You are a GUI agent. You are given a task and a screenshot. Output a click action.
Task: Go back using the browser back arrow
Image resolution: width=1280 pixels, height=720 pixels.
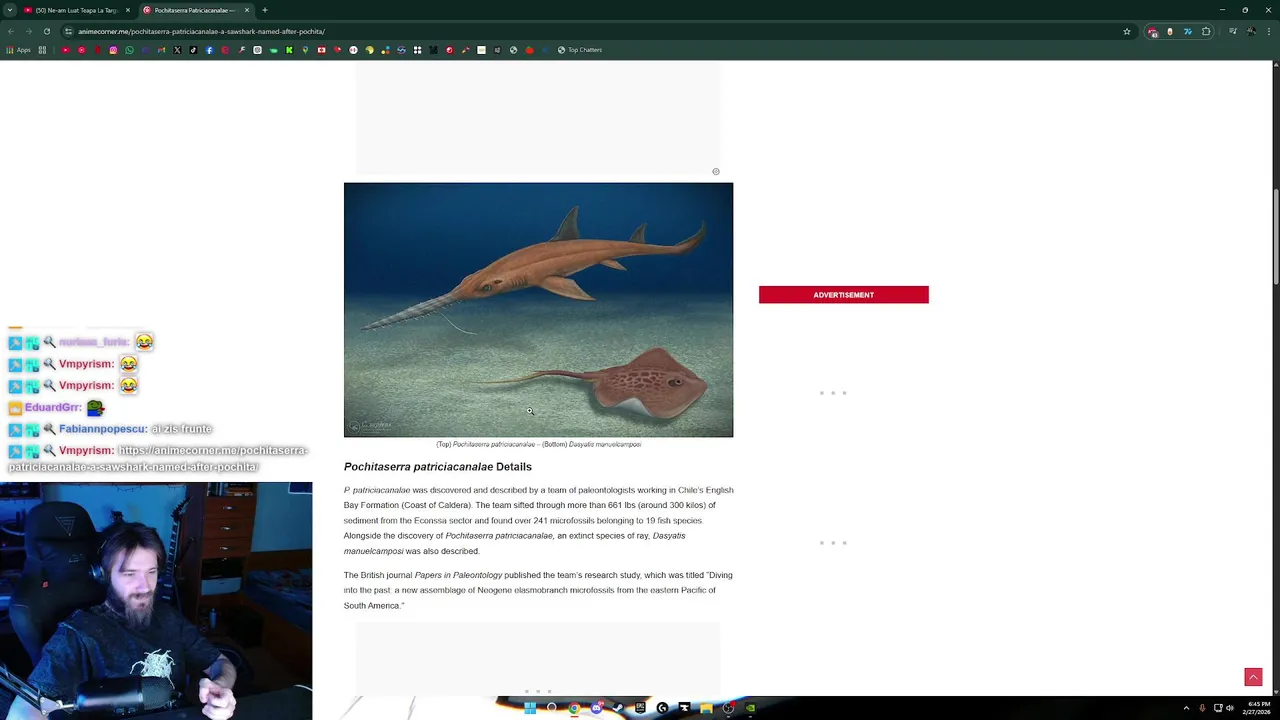pos(11,31)
